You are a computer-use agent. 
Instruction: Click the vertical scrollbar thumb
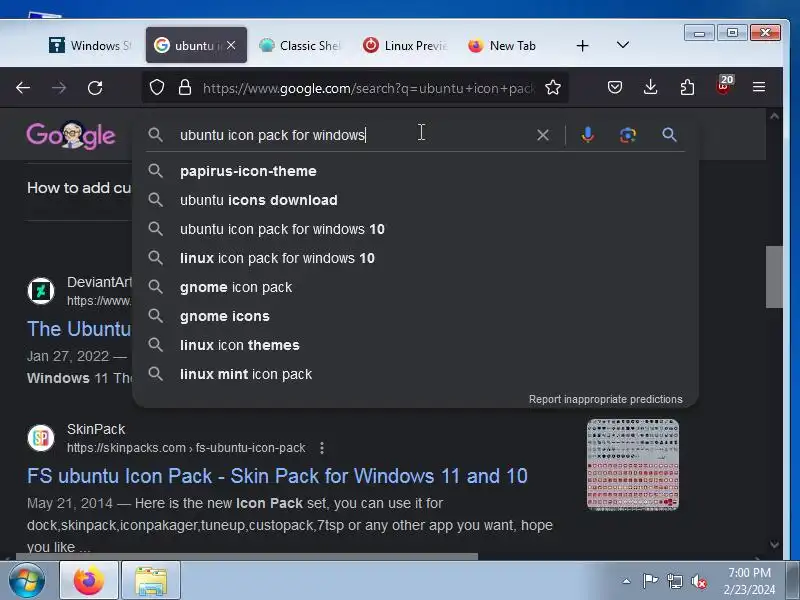click(774, 277)
